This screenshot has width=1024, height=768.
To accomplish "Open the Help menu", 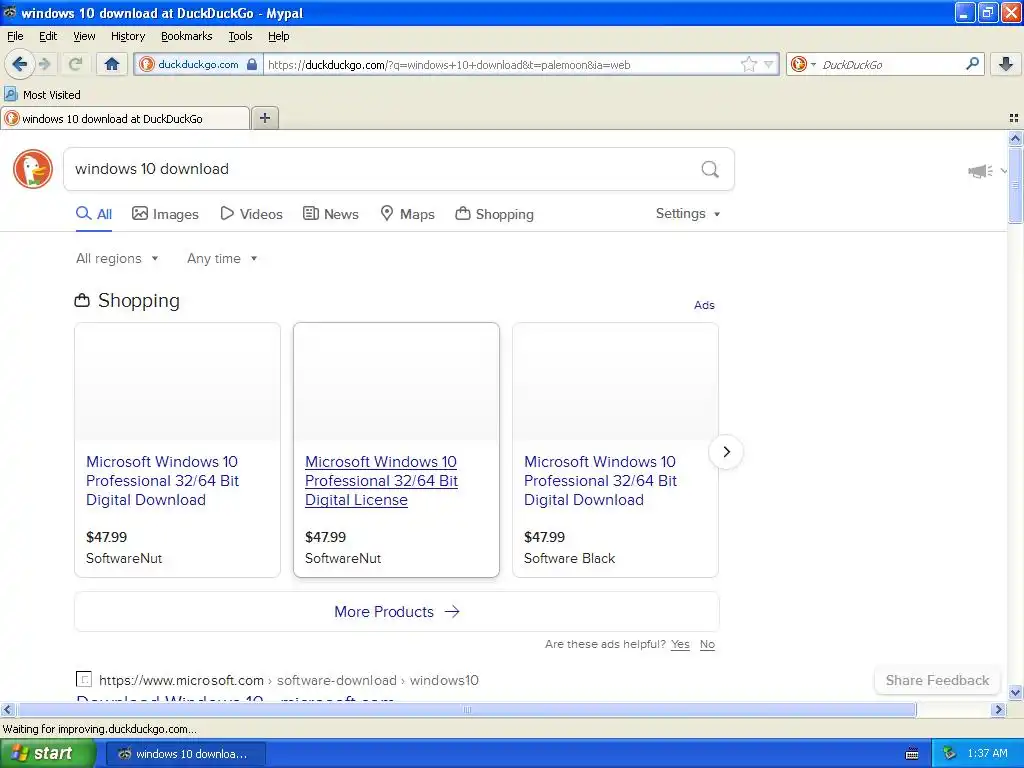I will click(278, 36).
